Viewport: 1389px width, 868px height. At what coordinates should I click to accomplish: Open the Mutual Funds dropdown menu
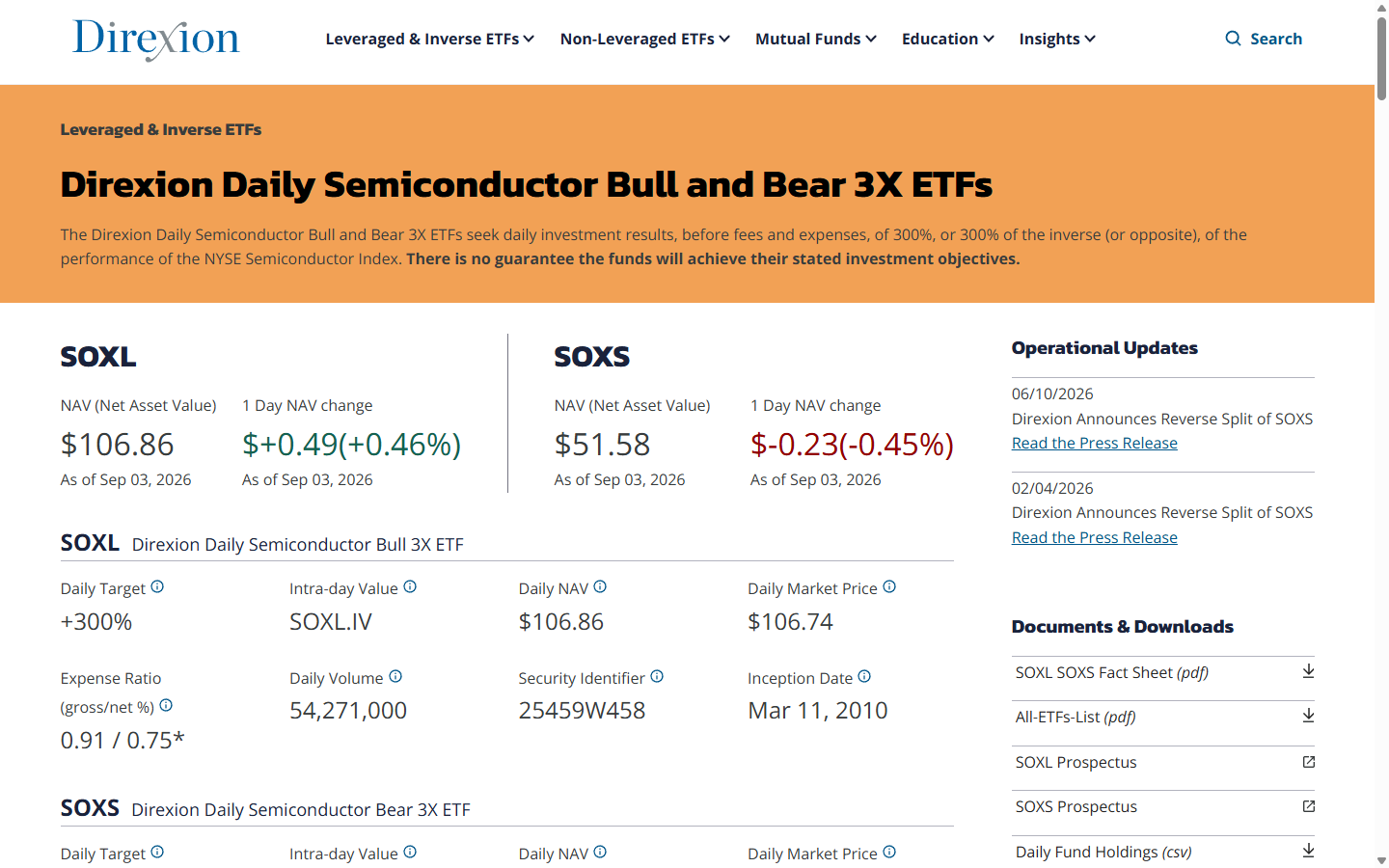tap(816, 39)
